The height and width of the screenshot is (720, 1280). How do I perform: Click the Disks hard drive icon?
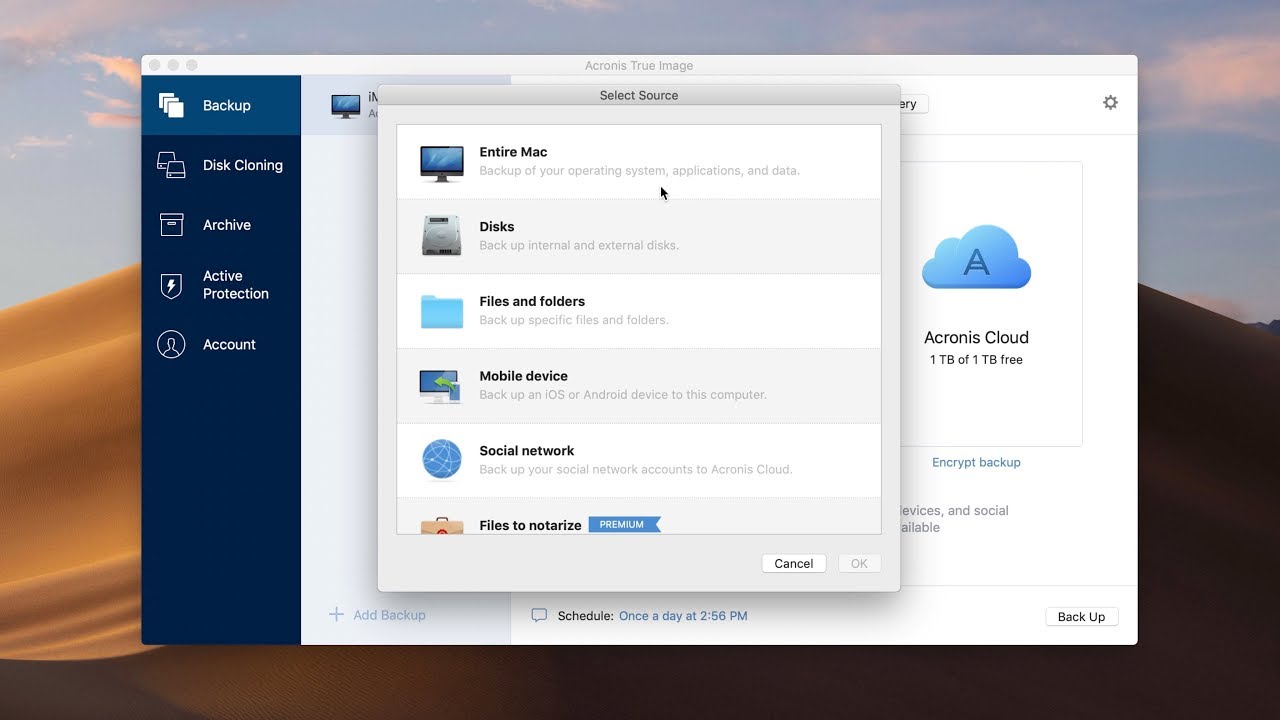point(441,236)
